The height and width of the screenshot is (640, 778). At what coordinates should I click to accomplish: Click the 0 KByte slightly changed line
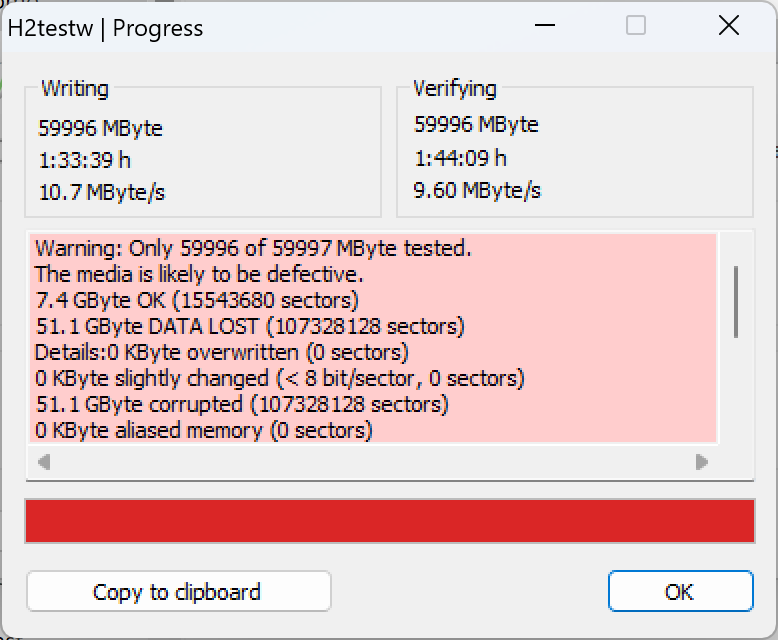[x=279, y=378]
